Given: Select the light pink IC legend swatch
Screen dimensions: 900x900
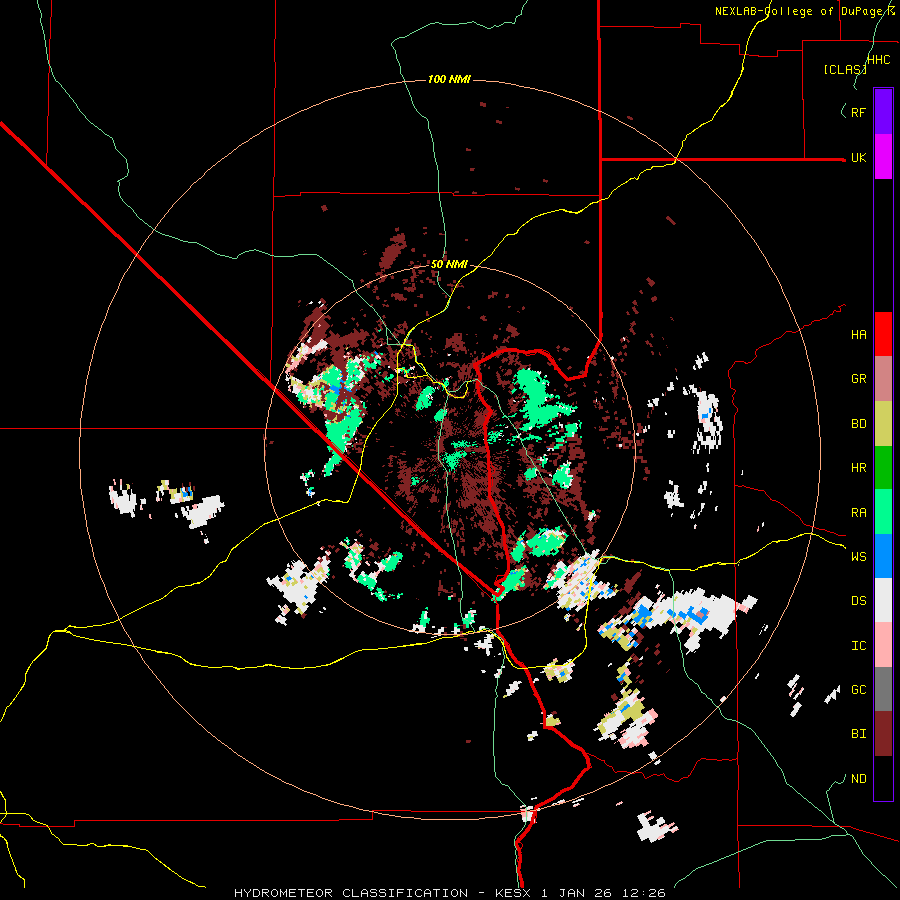Looking at the screenshot, I should coord(883,645).
